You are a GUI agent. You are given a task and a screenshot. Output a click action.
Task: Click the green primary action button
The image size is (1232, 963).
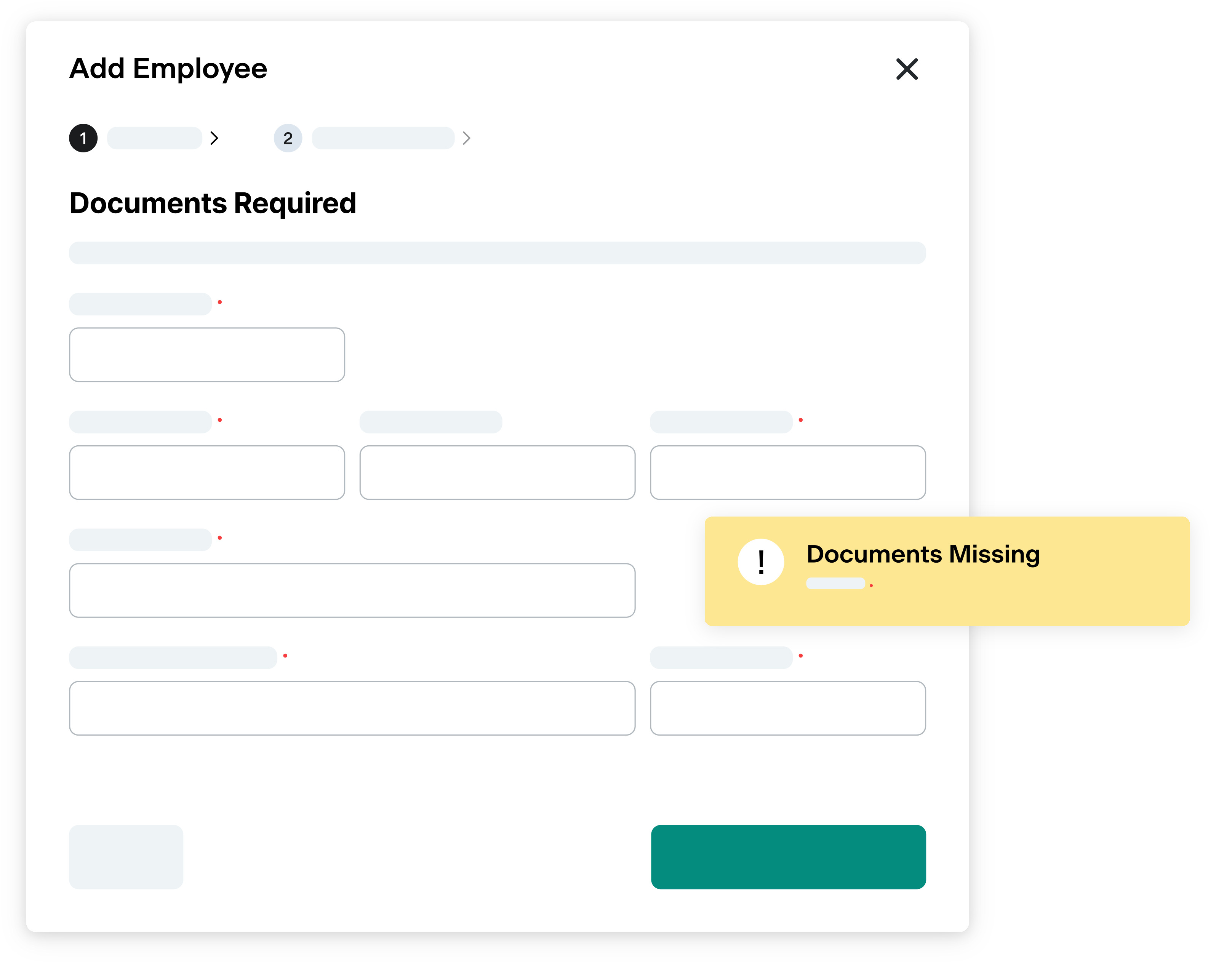click(x=787, y=856)
